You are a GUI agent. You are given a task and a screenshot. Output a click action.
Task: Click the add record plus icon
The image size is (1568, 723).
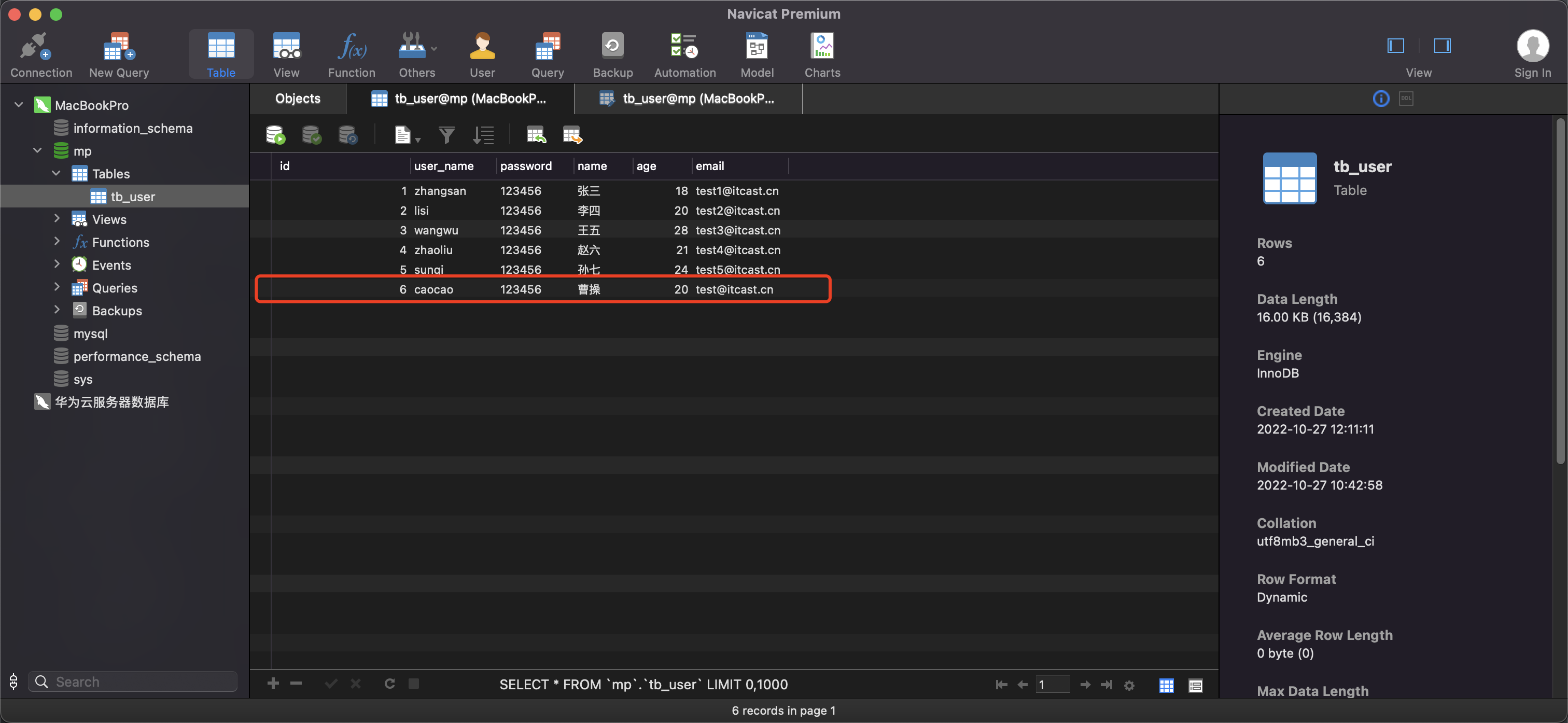pos(273,684)
